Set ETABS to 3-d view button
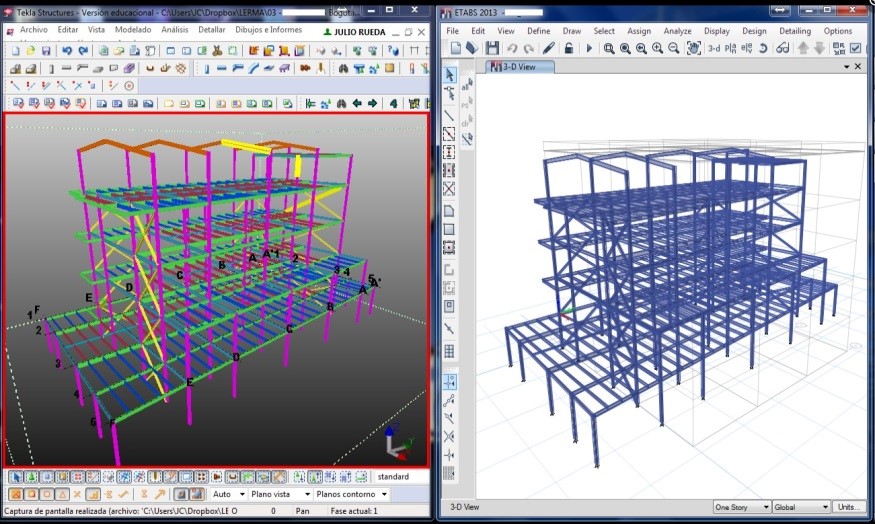Screen dimensions: 875x524 tap(714, 49)
